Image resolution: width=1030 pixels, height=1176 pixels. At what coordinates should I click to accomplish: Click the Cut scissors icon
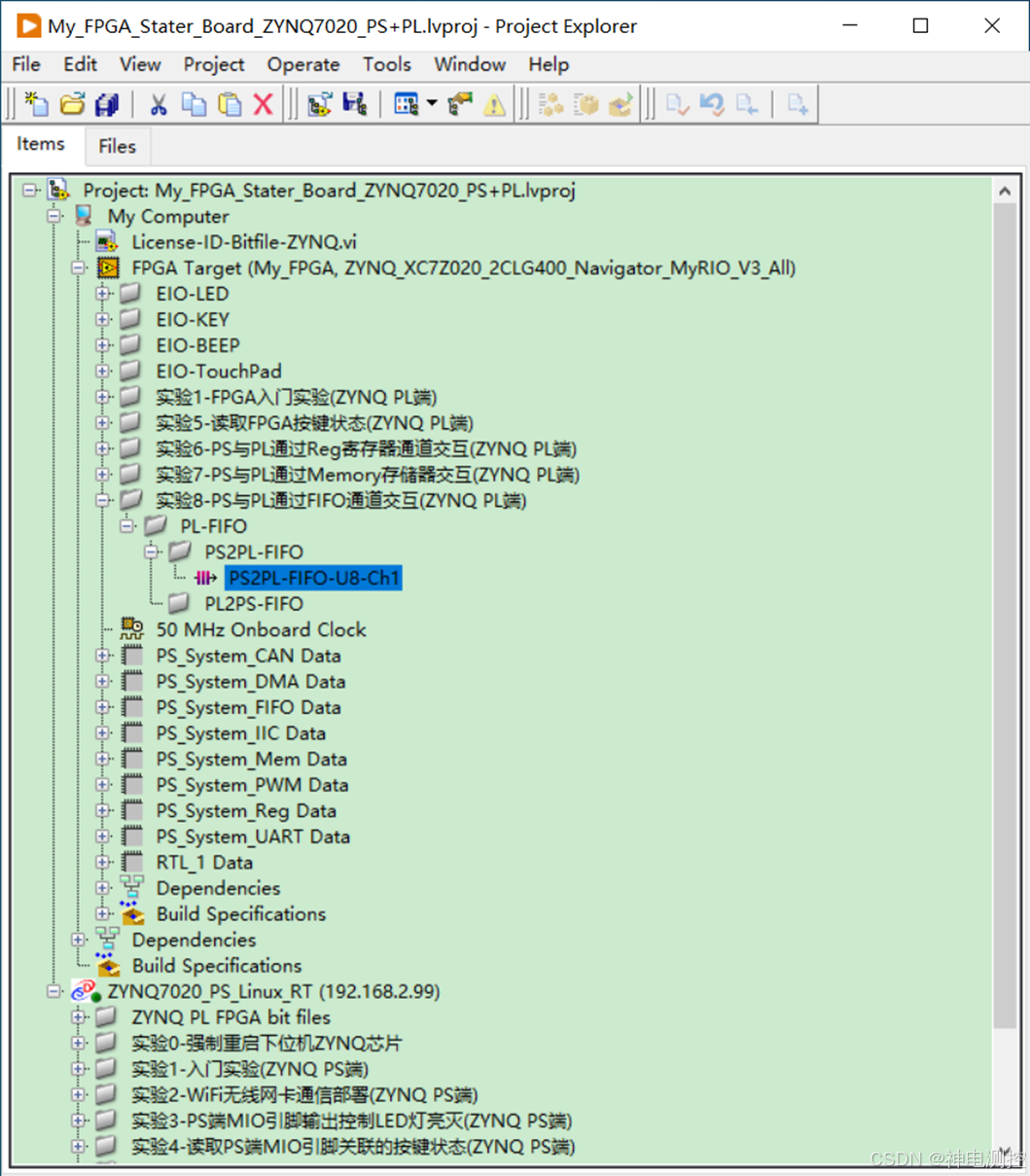click(x=159, y=104)
